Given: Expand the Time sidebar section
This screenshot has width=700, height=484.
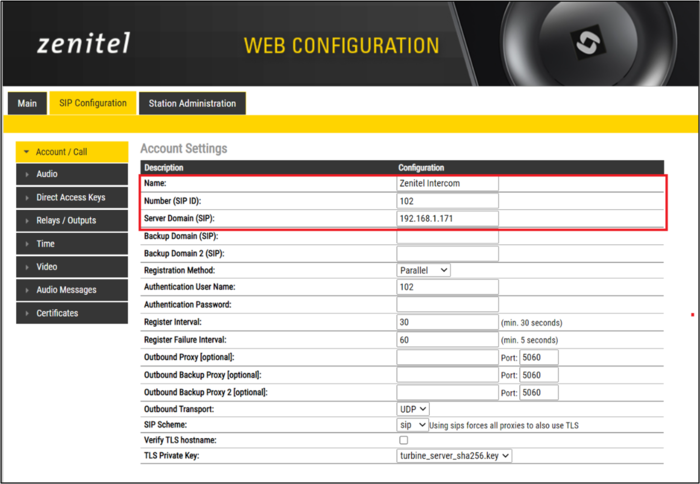Looking at the screenshot, I should click(x=72, y=244).
